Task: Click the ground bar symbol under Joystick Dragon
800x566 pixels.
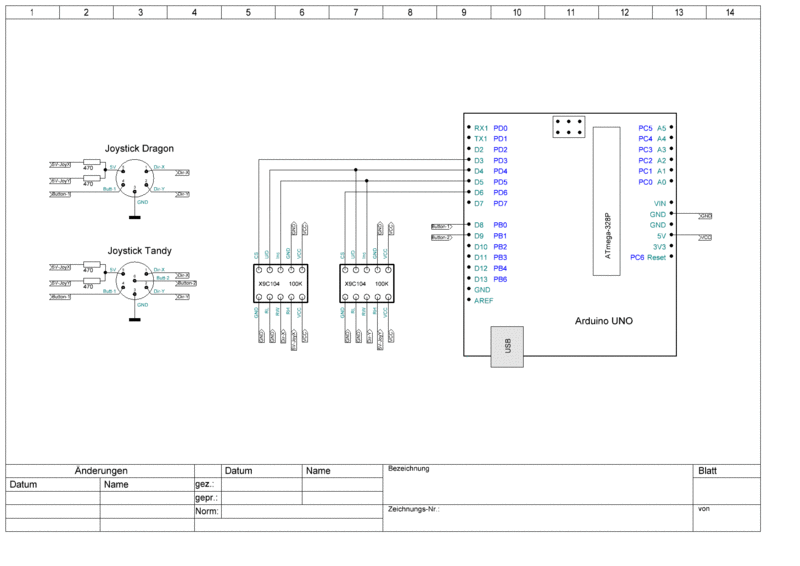Action: (135, 217)
